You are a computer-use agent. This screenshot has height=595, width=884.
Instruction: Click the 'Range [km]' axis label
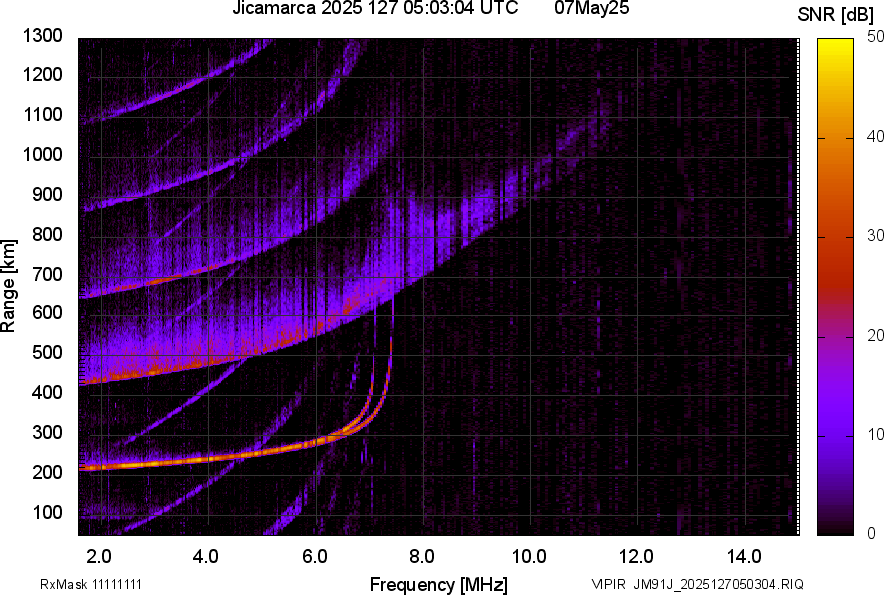point(8,286)
